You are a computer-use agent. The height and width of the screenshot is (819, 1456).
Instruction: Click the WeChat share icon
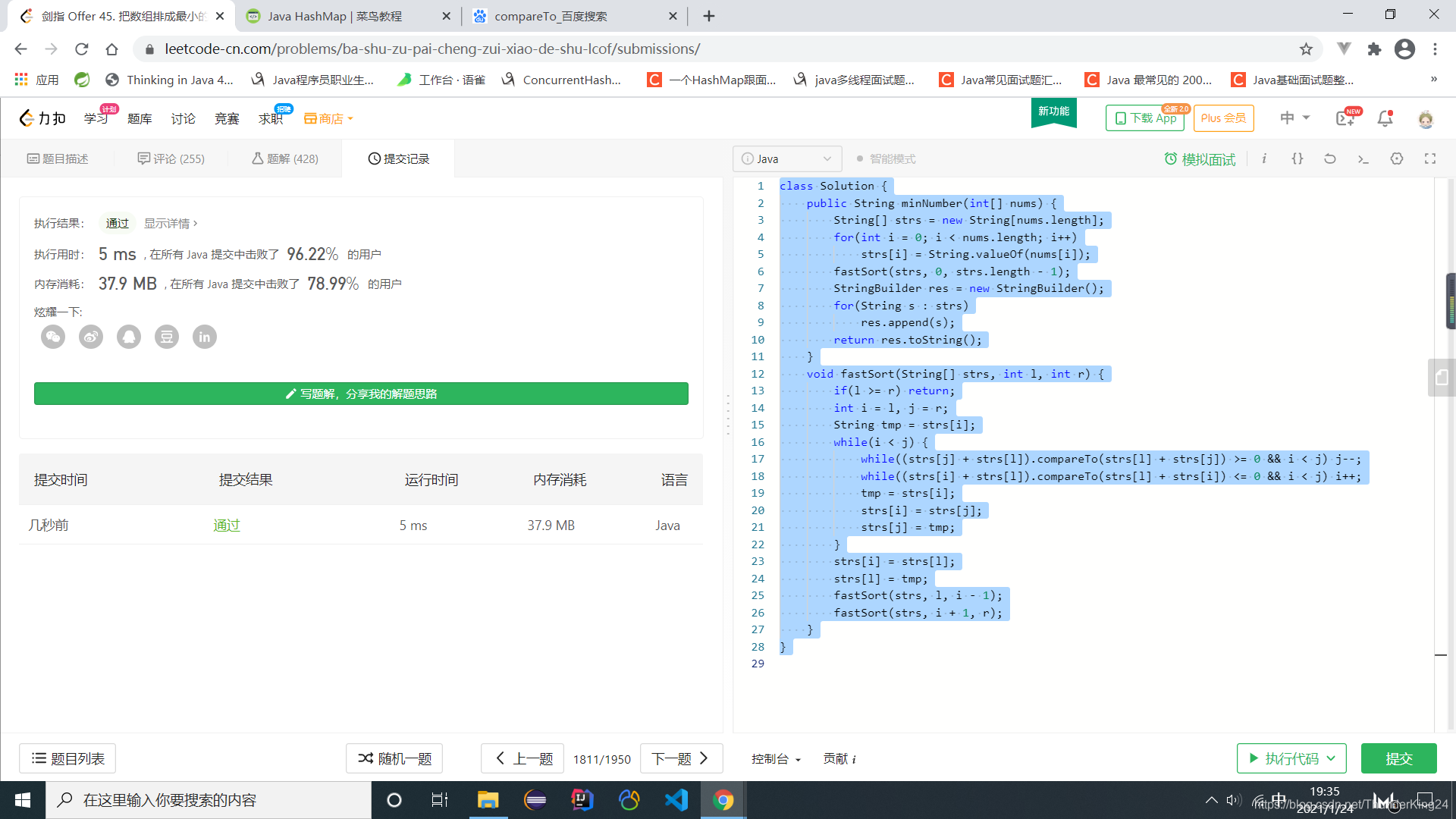pos(53,337)
